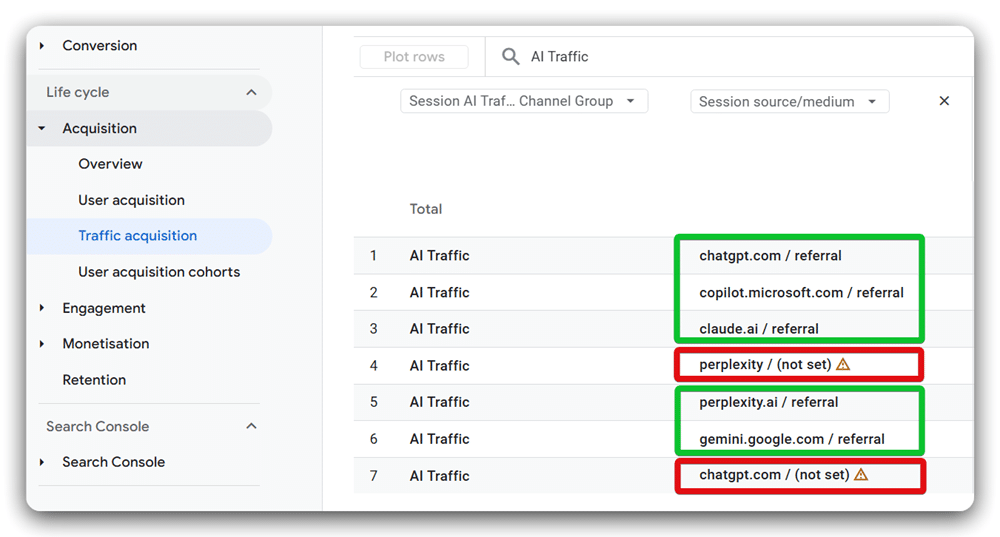Screen dimensions: 1000x537
Task: Click gemini.google.com / referral cell
Action: (x=791, y=439)
